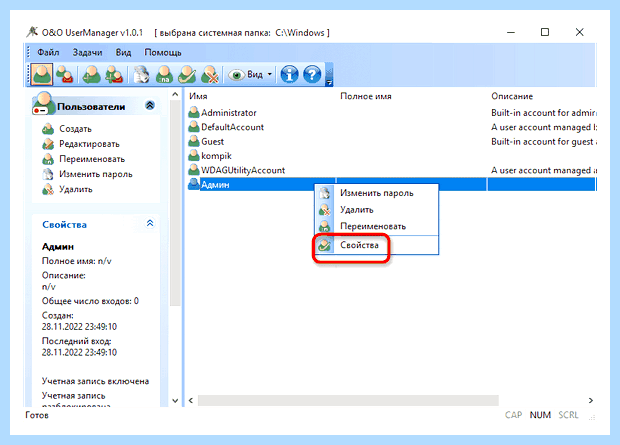Click the rename user toolbar icon
This screenshot has width=620, height=445.
click(164, 74)
